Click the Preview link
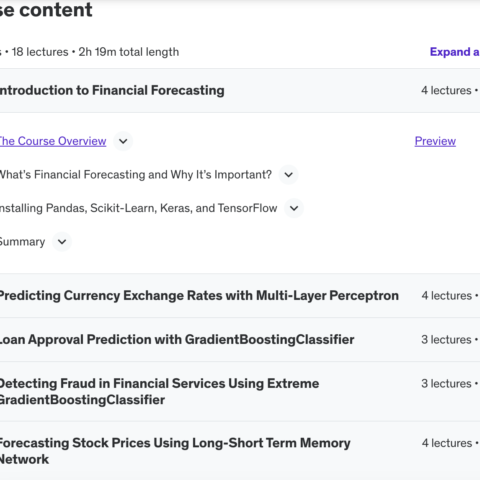 435,141
